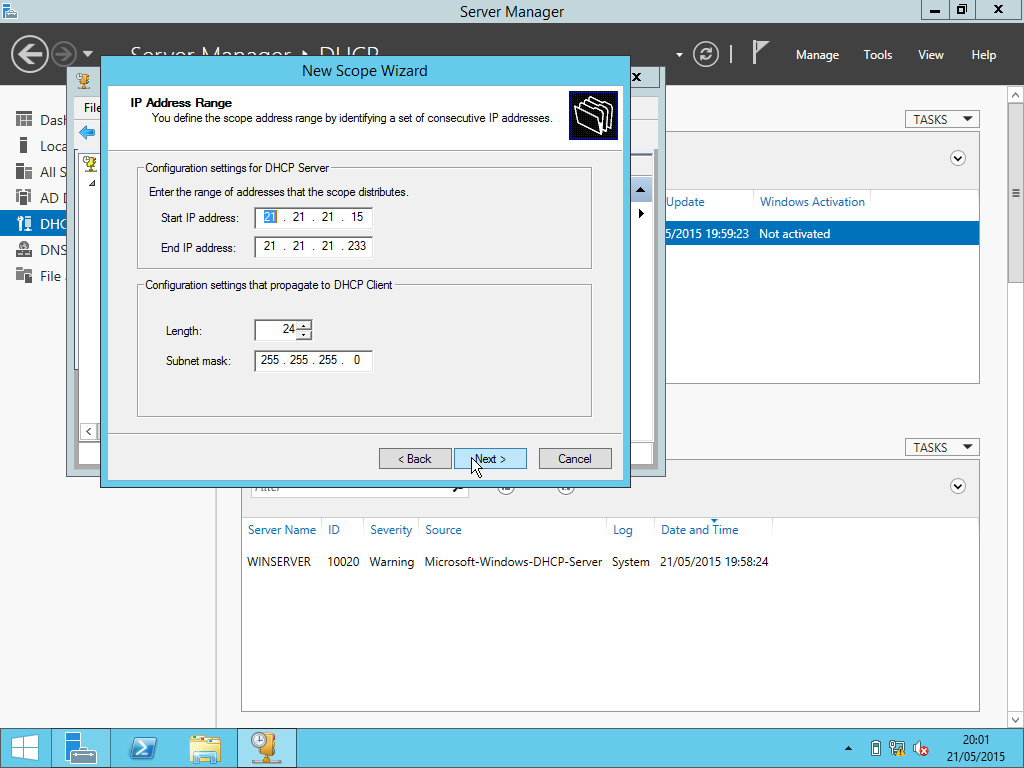Screen dimensions: 1024x768
Task: Click the wizard folder graphic icon
Action: pyautogui.click(x=593, y=115)
